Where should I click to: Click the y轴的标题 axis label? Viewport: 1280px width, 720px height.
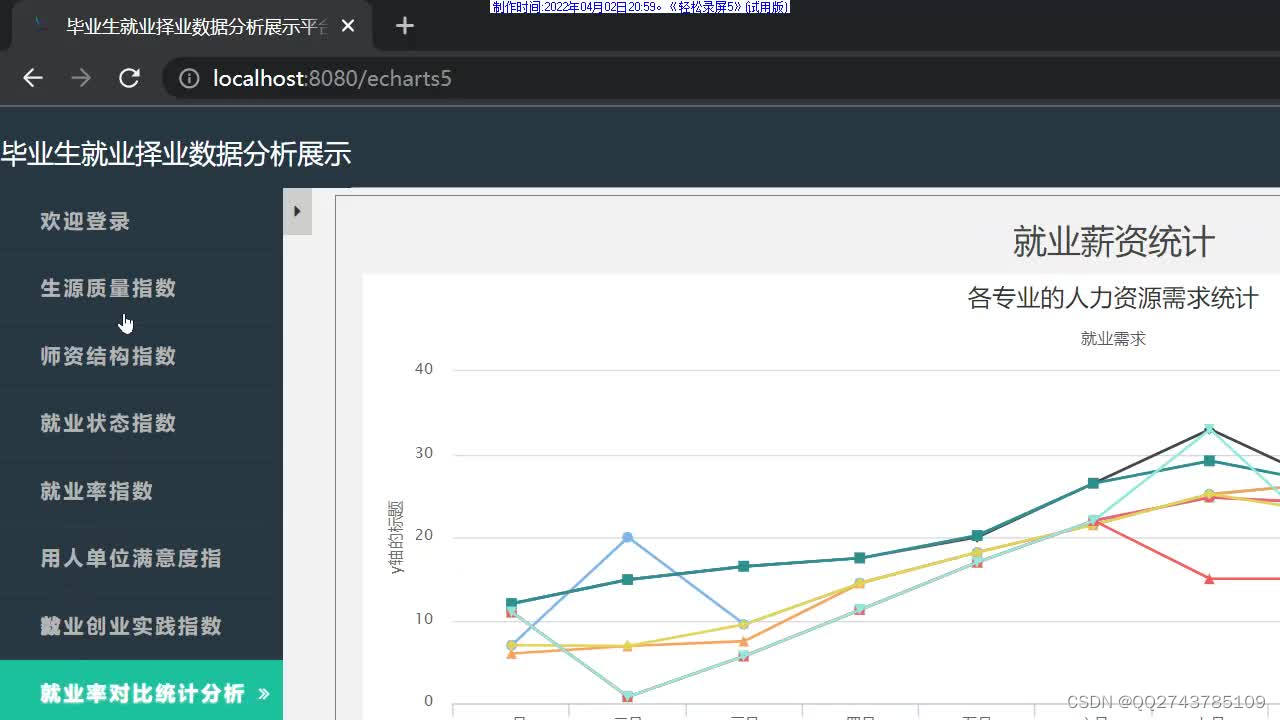point(397,537)
